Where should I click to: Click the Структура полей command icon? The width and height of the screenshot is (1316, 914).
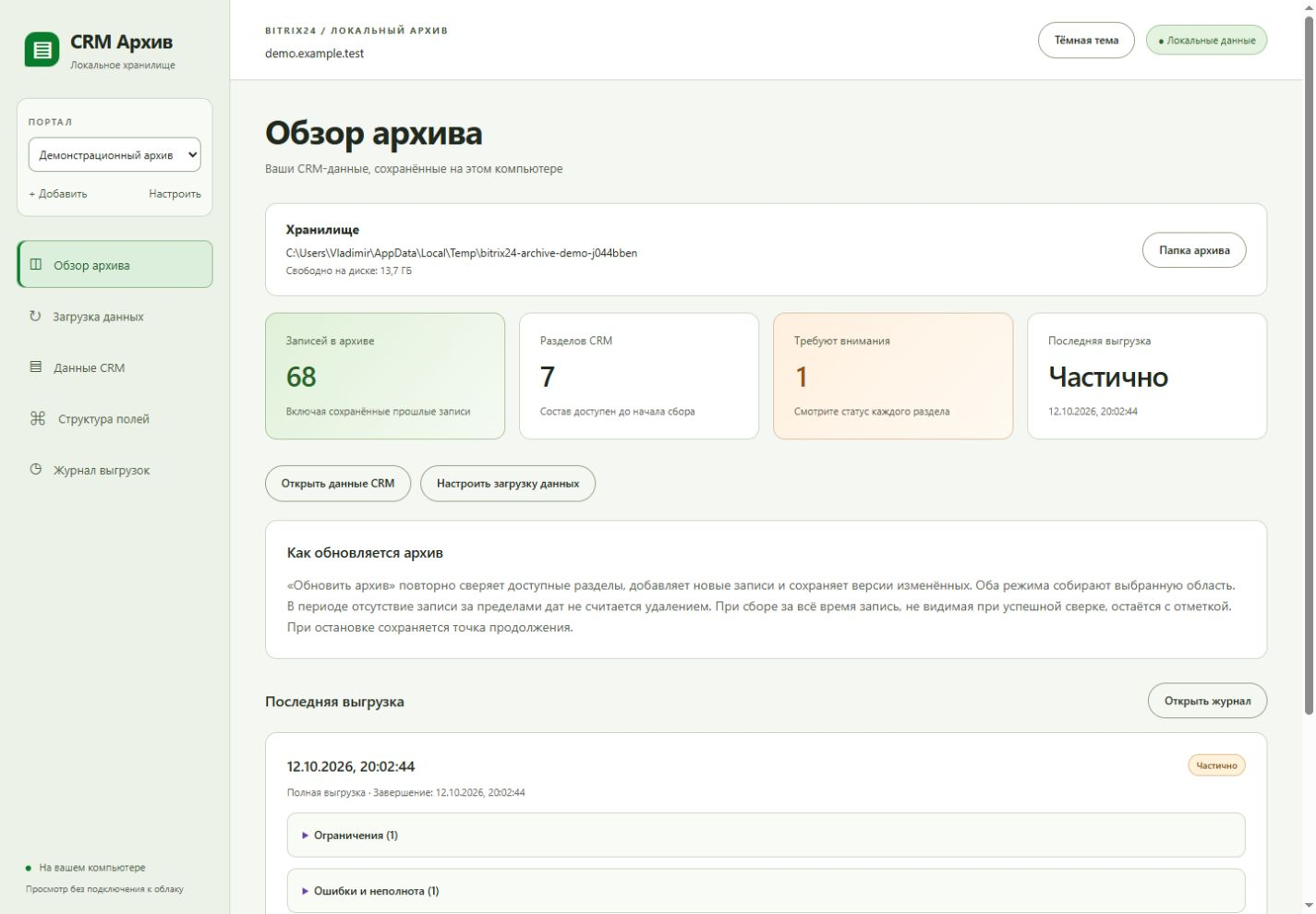(38, 418)
